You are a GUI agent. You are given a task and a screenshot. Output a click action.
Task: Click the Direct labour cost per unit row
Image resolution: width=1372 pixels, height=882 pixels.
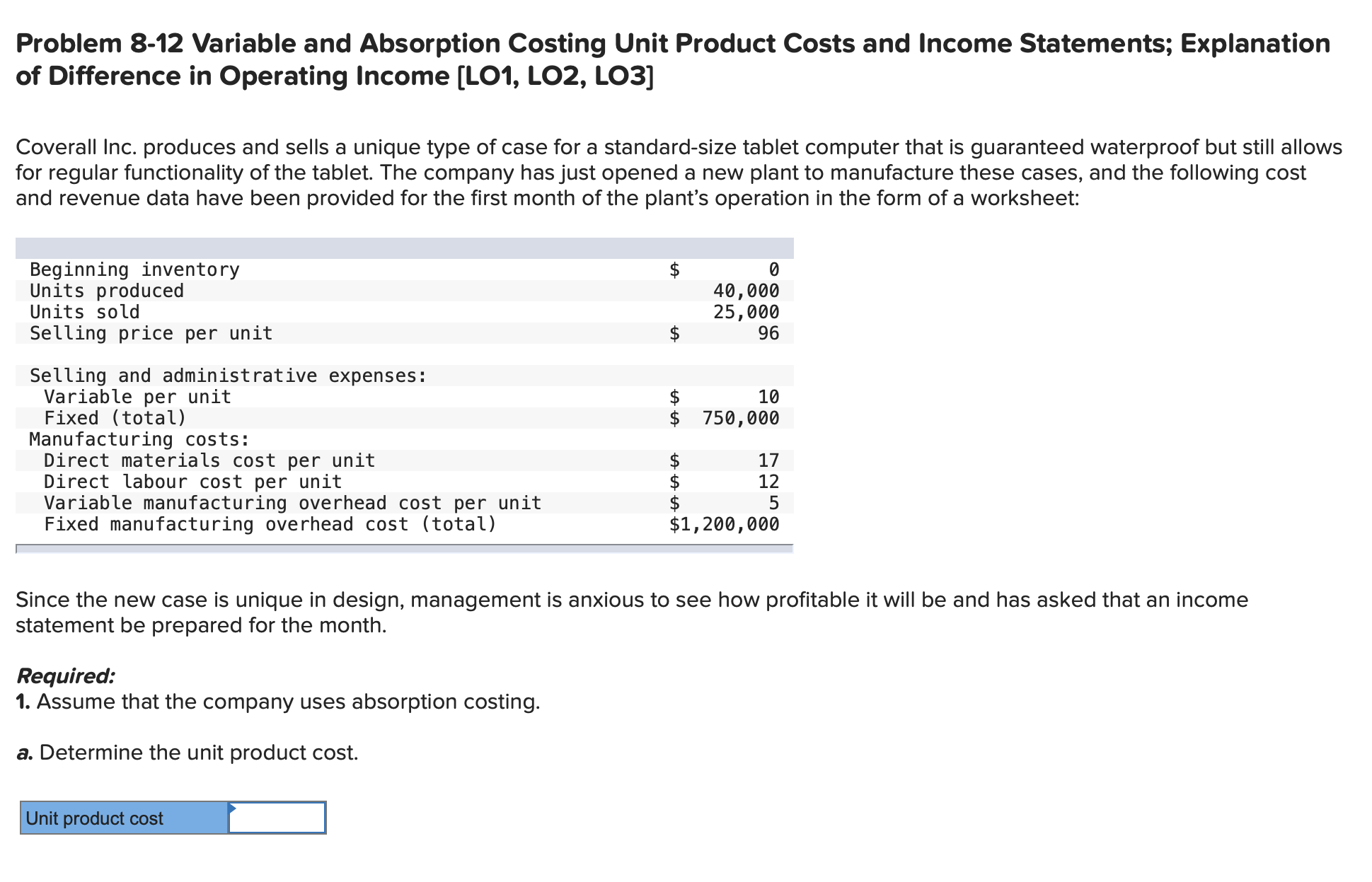pos(191,482)
